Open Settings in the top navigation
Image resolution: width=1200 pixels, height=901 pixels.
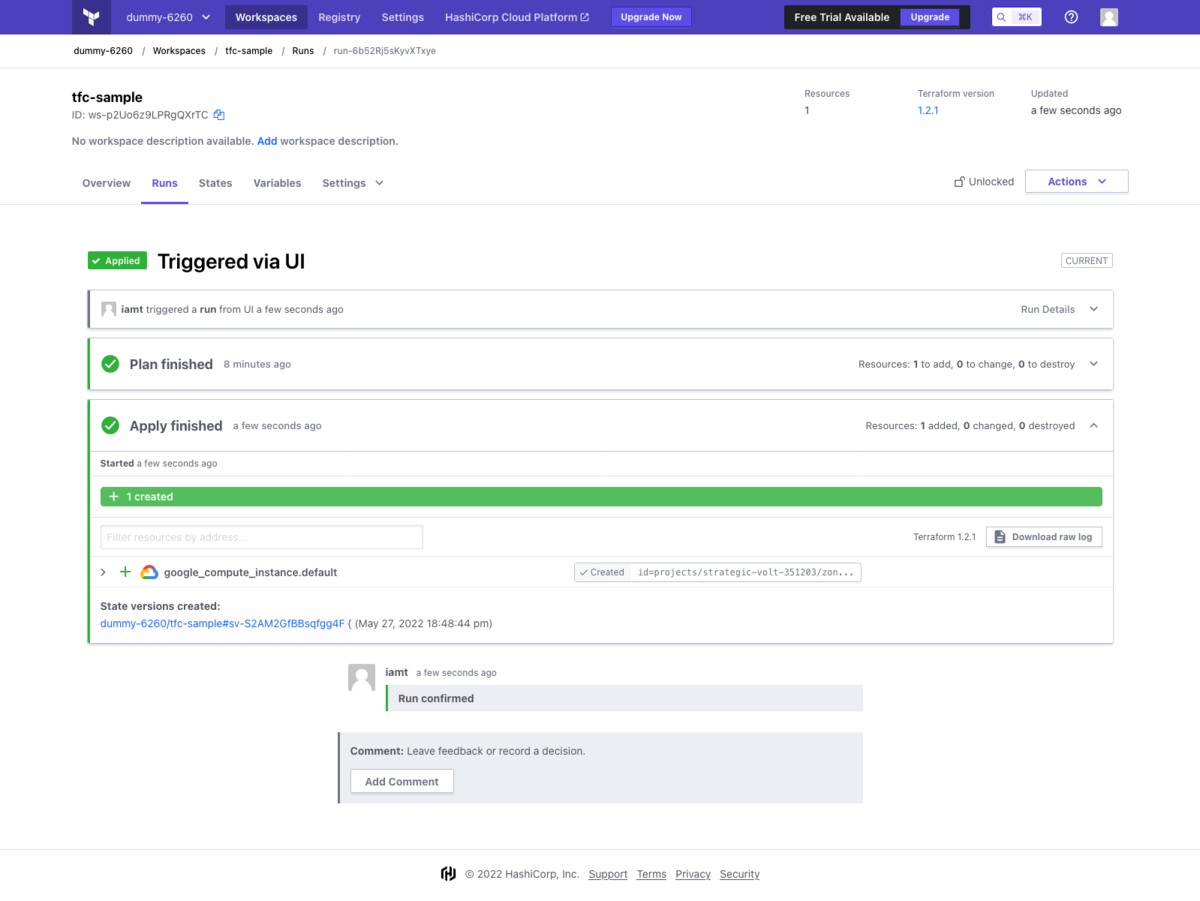point(402,17)
